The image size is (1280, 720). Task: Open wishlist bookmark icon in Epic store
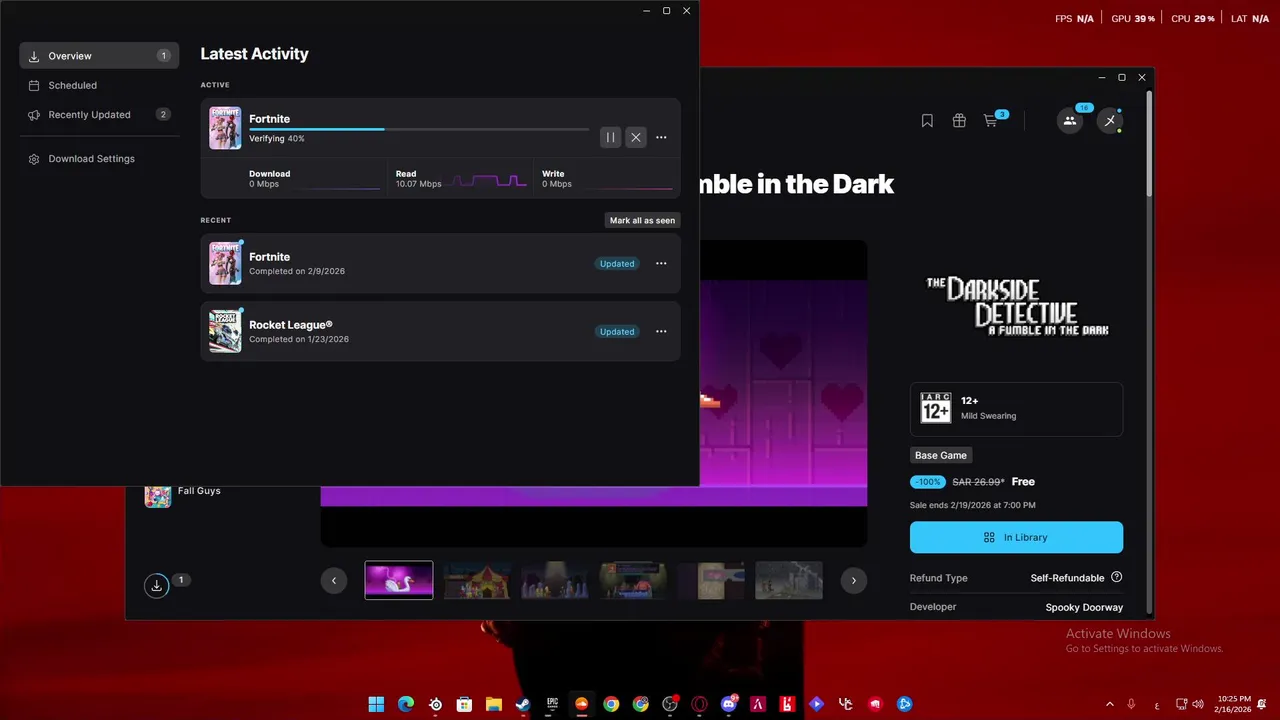(927, 121)
